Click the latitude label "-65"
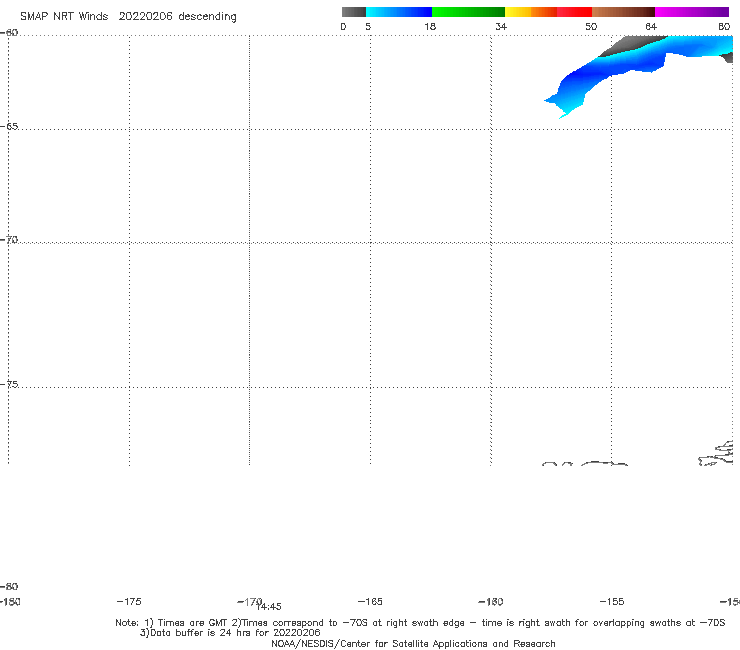Image resolution: width=740 pixels, height=650 pixels. (x=9, y=127)
